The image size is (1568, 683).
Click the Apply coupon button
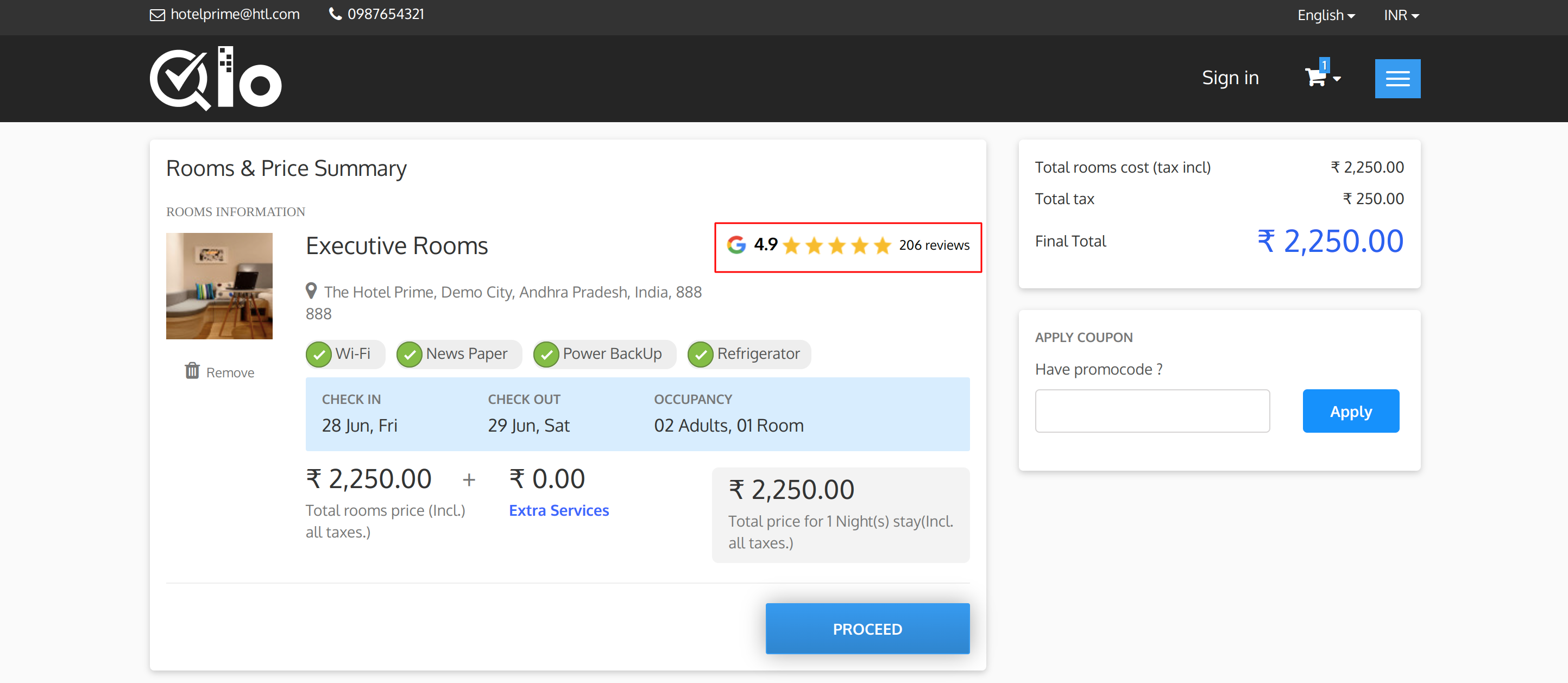click(1352, 410)
